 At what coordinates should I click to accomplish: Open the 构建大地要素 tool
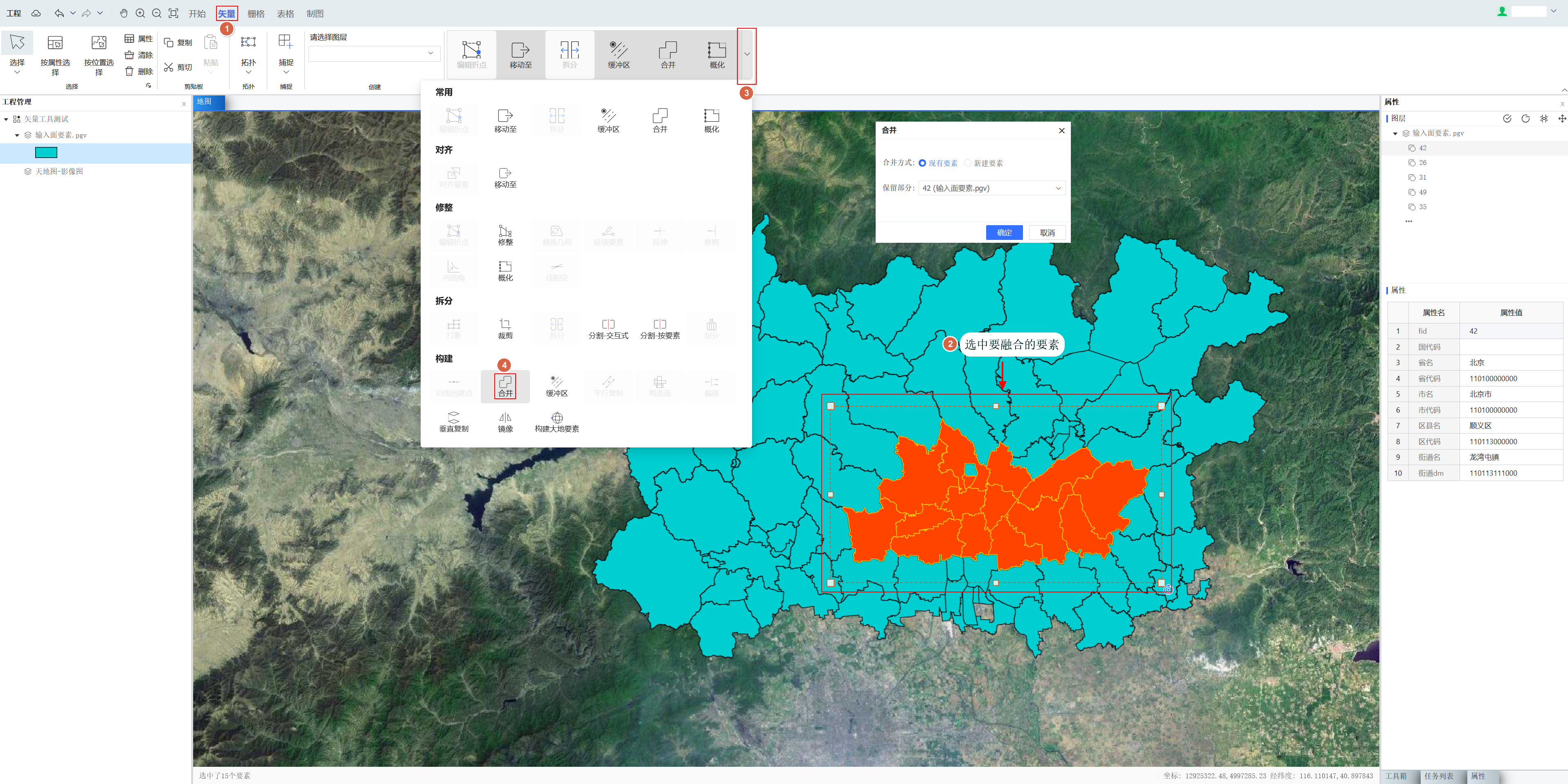tap(556, 421)
